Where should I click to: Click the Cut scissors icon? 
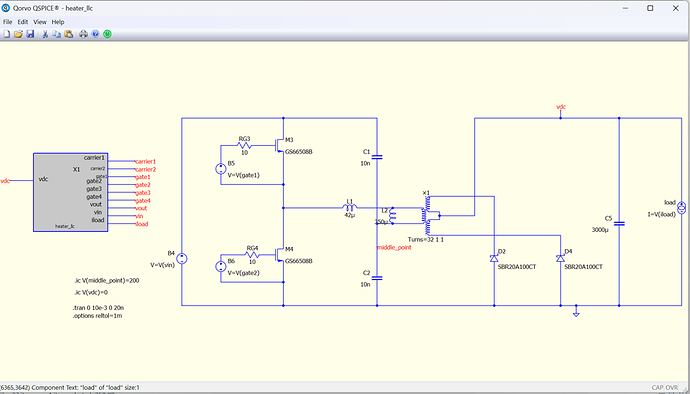(x=45, y=34)
